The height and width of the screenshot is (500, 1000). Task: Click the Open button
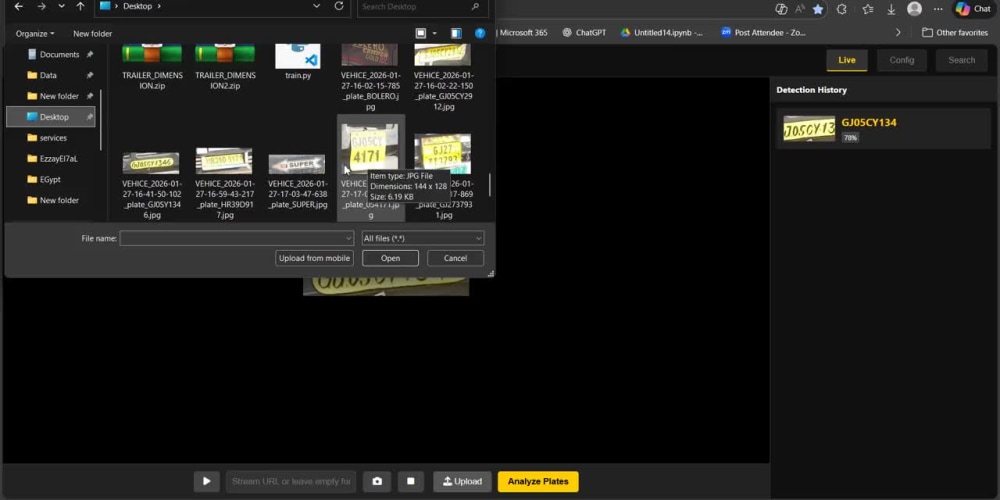coord(390,258)
